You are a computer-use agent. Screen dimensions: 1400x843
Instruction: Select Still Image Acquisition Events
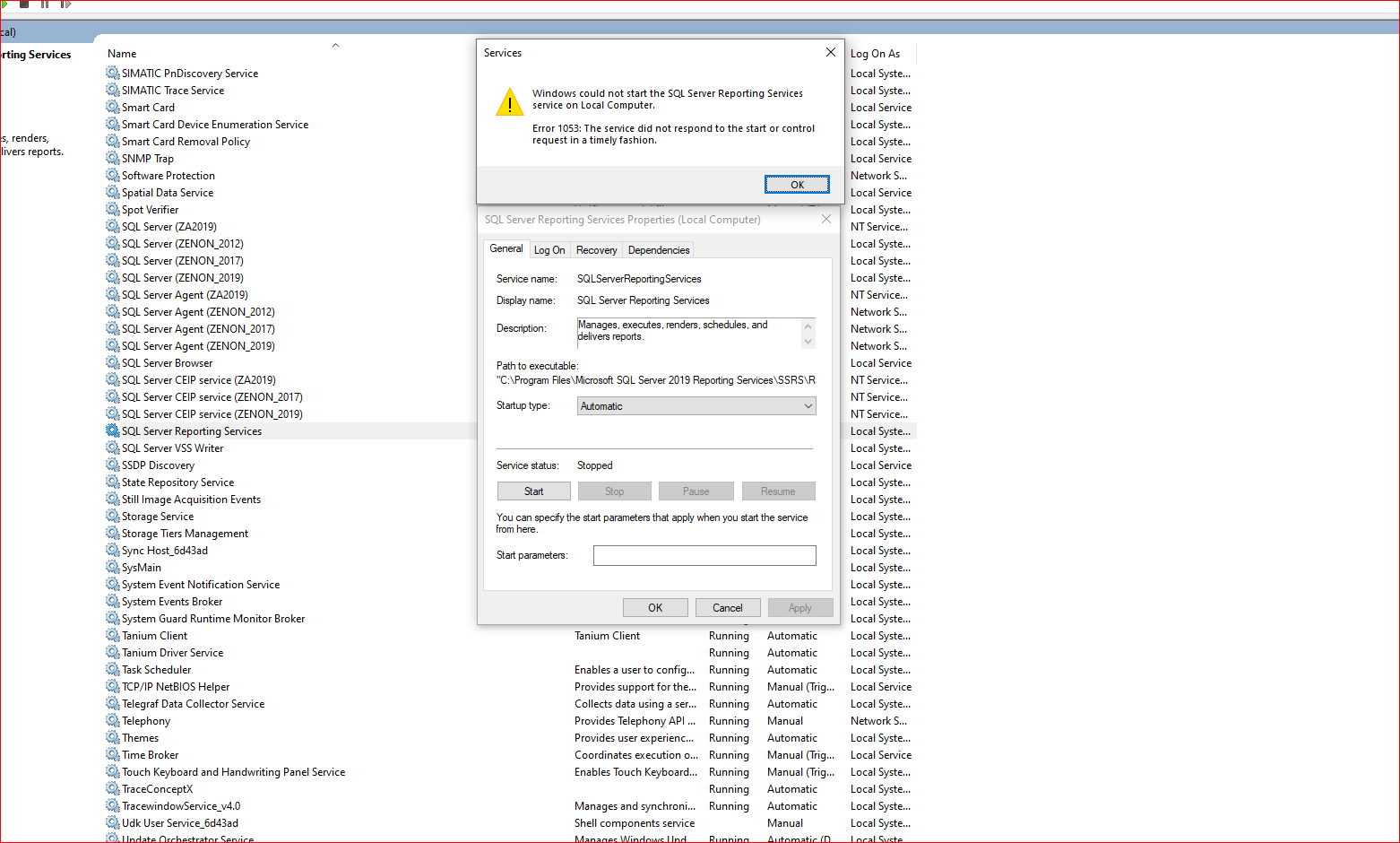(x=191, y=499)
